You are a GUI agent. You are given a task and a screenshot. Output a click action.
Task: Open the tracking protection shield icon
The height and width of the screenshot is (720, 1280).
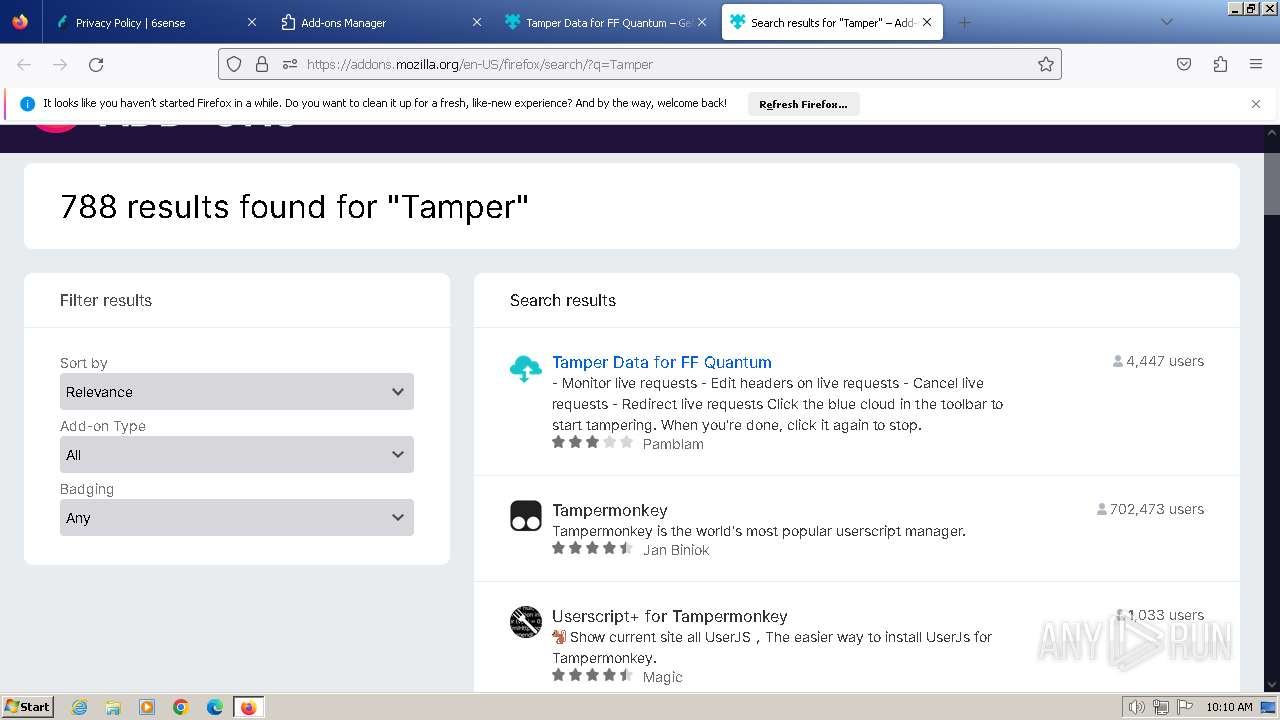pos(234,64)
